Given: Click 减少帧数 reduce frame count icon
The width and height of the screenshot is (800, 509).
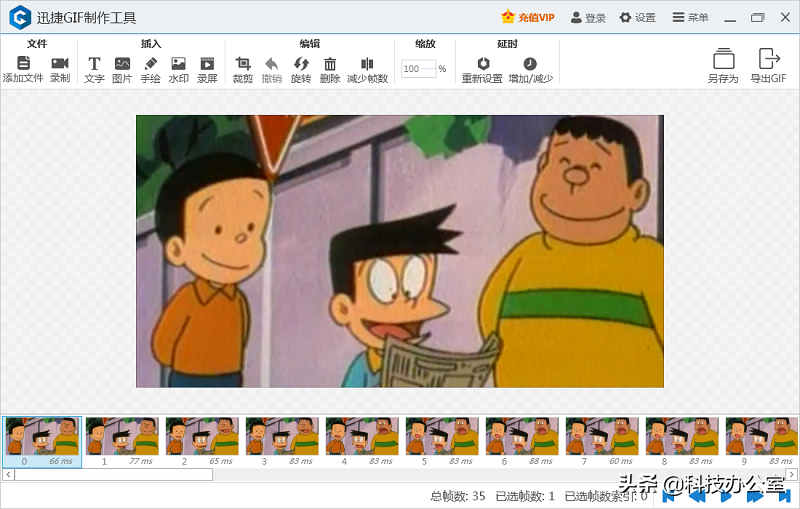Looking at the screenshot, I should pos(367,64).
